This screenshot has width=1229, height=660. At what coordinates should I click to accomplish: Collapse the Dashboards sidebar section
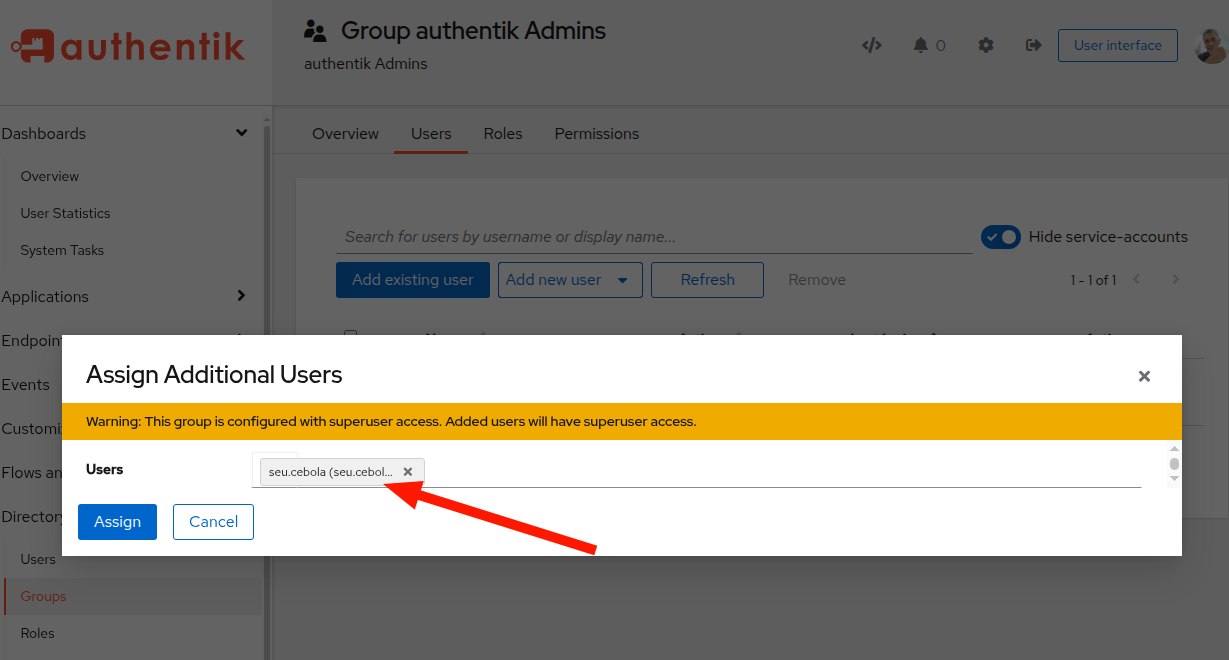pyautogui.click(x=241, y=132)
